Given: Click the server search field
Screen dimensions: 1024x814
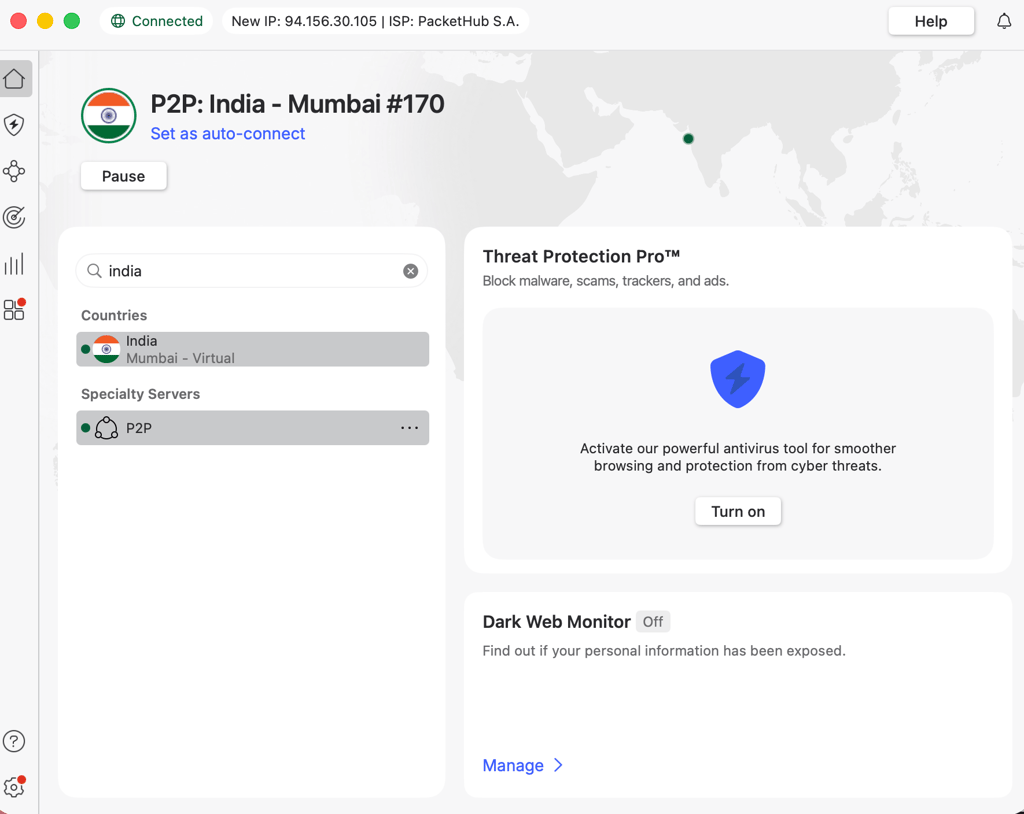Looking at the screenshot, I should click(252, 271).
